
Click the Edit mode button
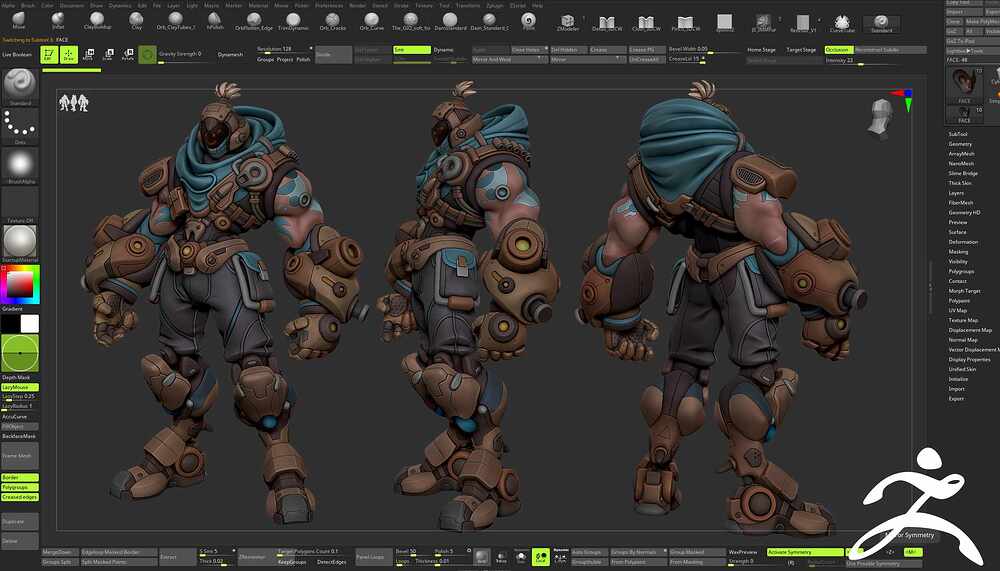click(x=49, y=55)
